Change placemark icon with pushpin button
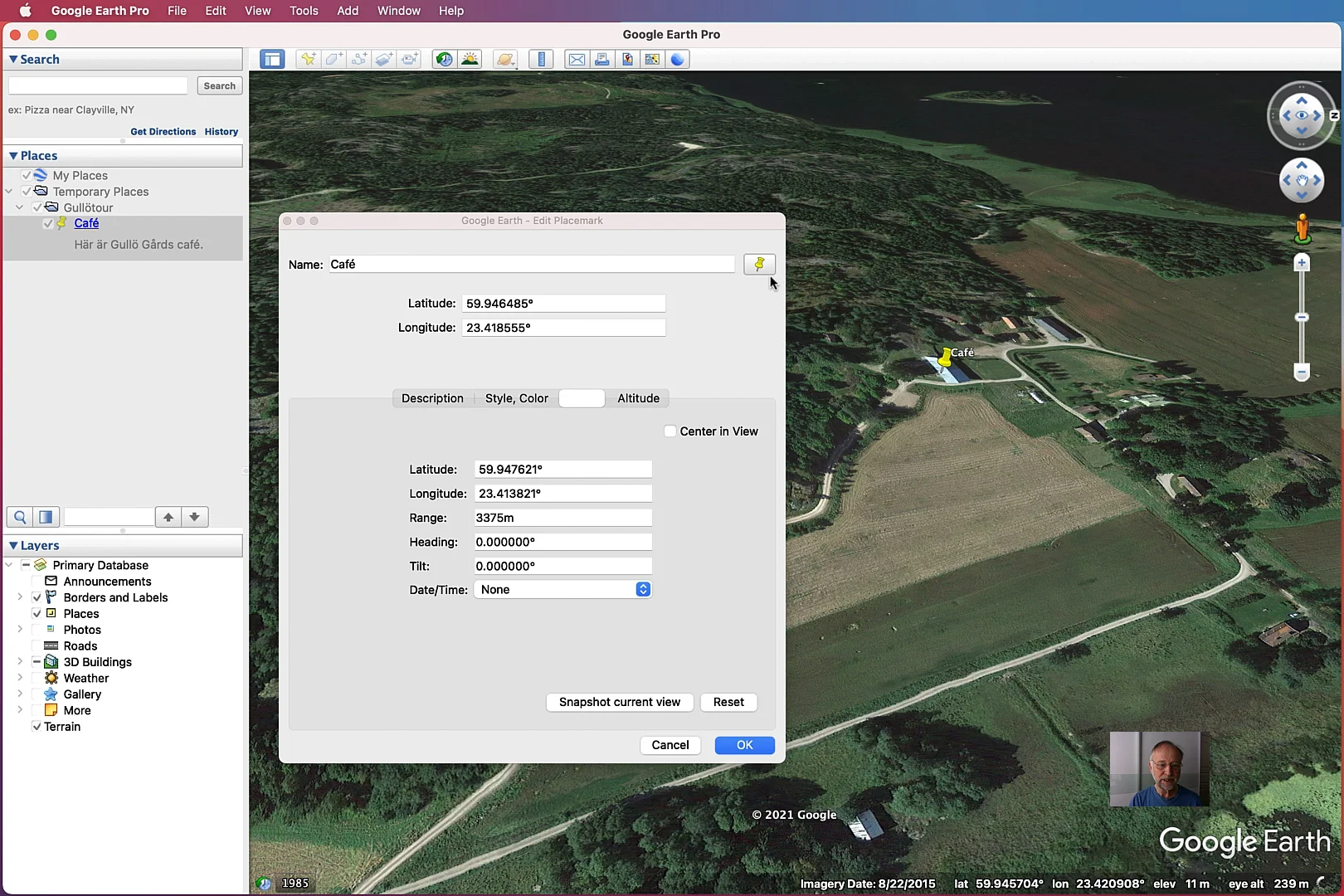Image resolution: width=1344 pixels, height=896 pixels. pos(759,264)
